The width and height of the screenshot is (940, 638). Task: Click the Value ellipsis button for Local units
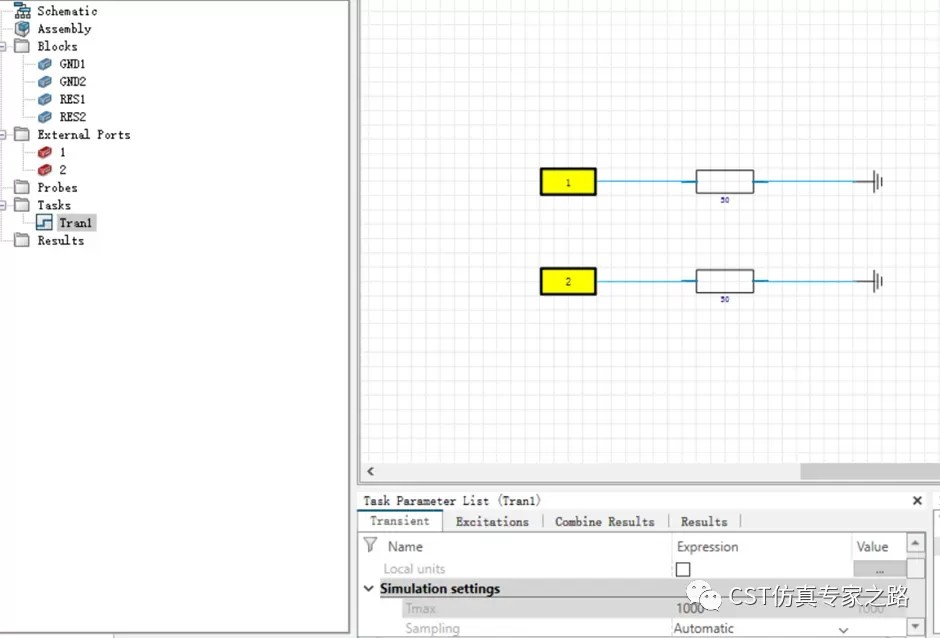point(878,567)
